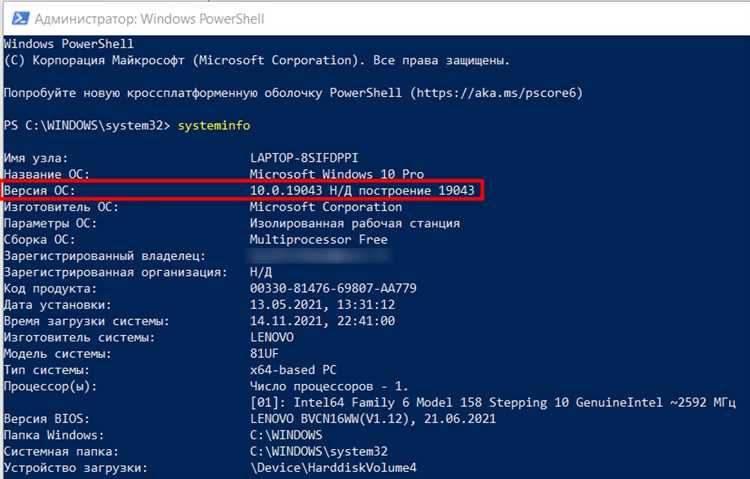Image resolution: width=750 pixels, height=479 pixels.
Task: Click the Windows folder value 'C:\WINDOWS'
Action: [286, 435]
